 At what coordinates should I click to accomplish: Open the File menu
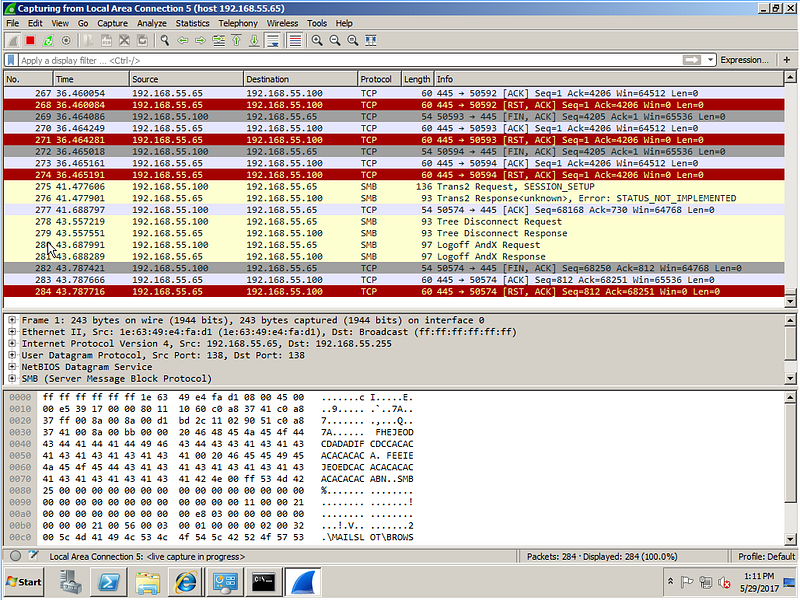point(13,23)
